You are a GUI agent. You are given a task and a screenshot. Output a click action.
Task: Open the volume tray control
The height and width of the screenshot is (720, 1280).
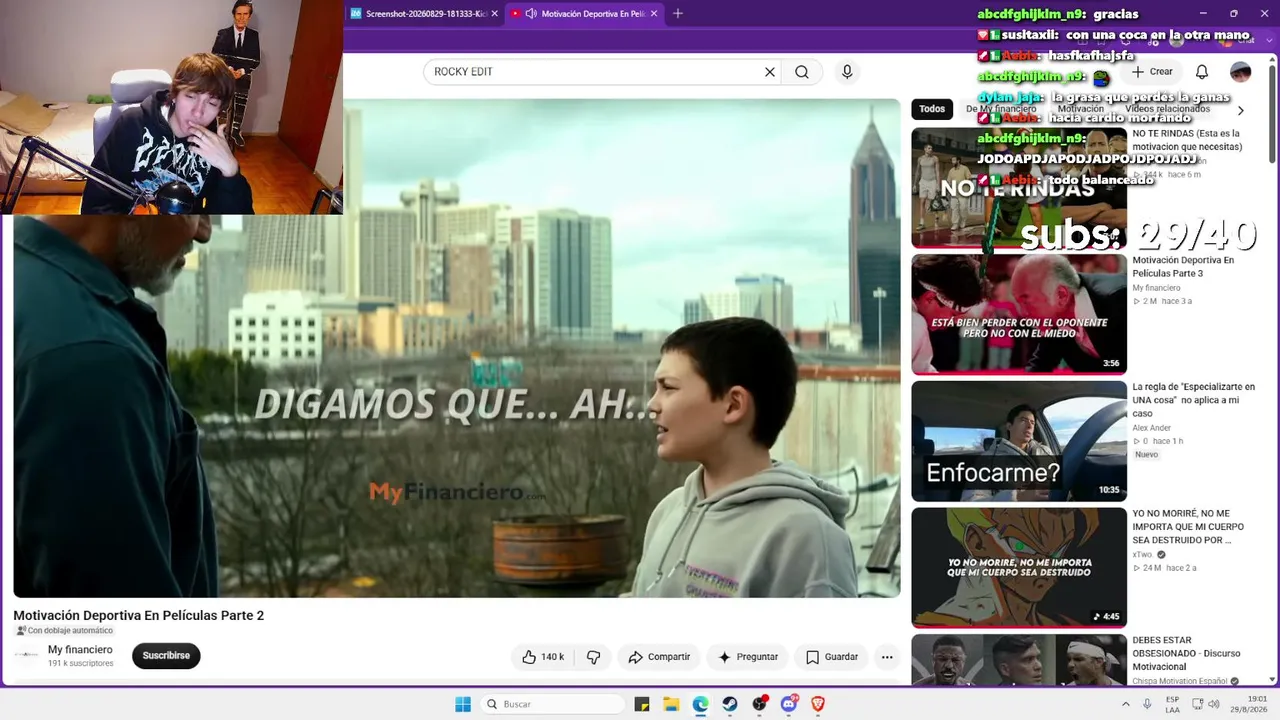pos(1214,704)
